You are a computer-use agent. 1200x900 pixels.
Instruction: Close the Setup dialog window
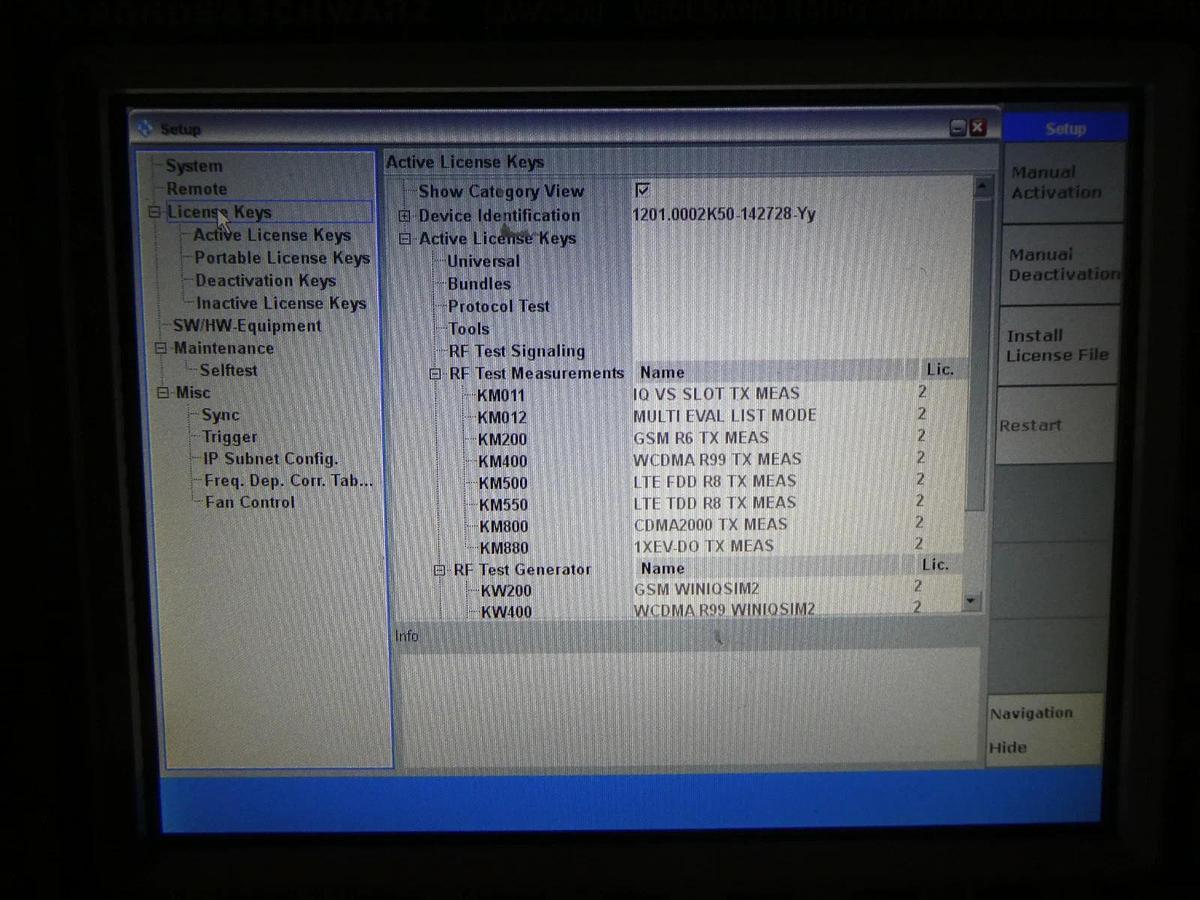point(977,127)
